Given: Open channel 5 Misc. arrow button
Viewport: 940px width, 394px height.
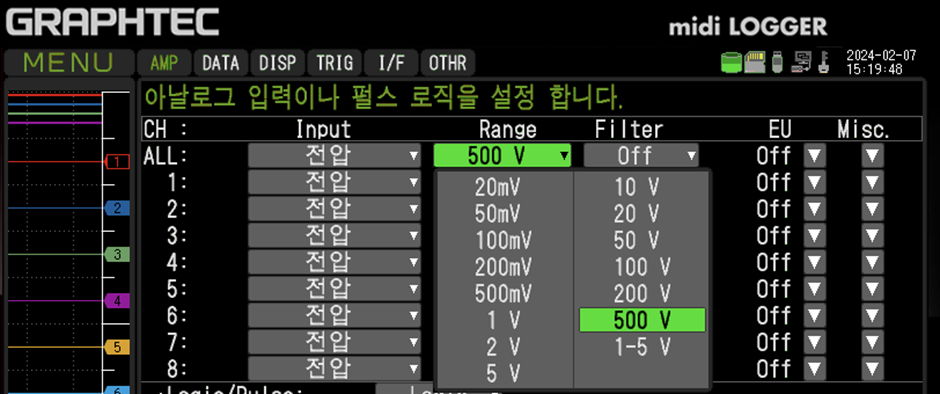Looking at the screenshot, I should click(872, 289).
